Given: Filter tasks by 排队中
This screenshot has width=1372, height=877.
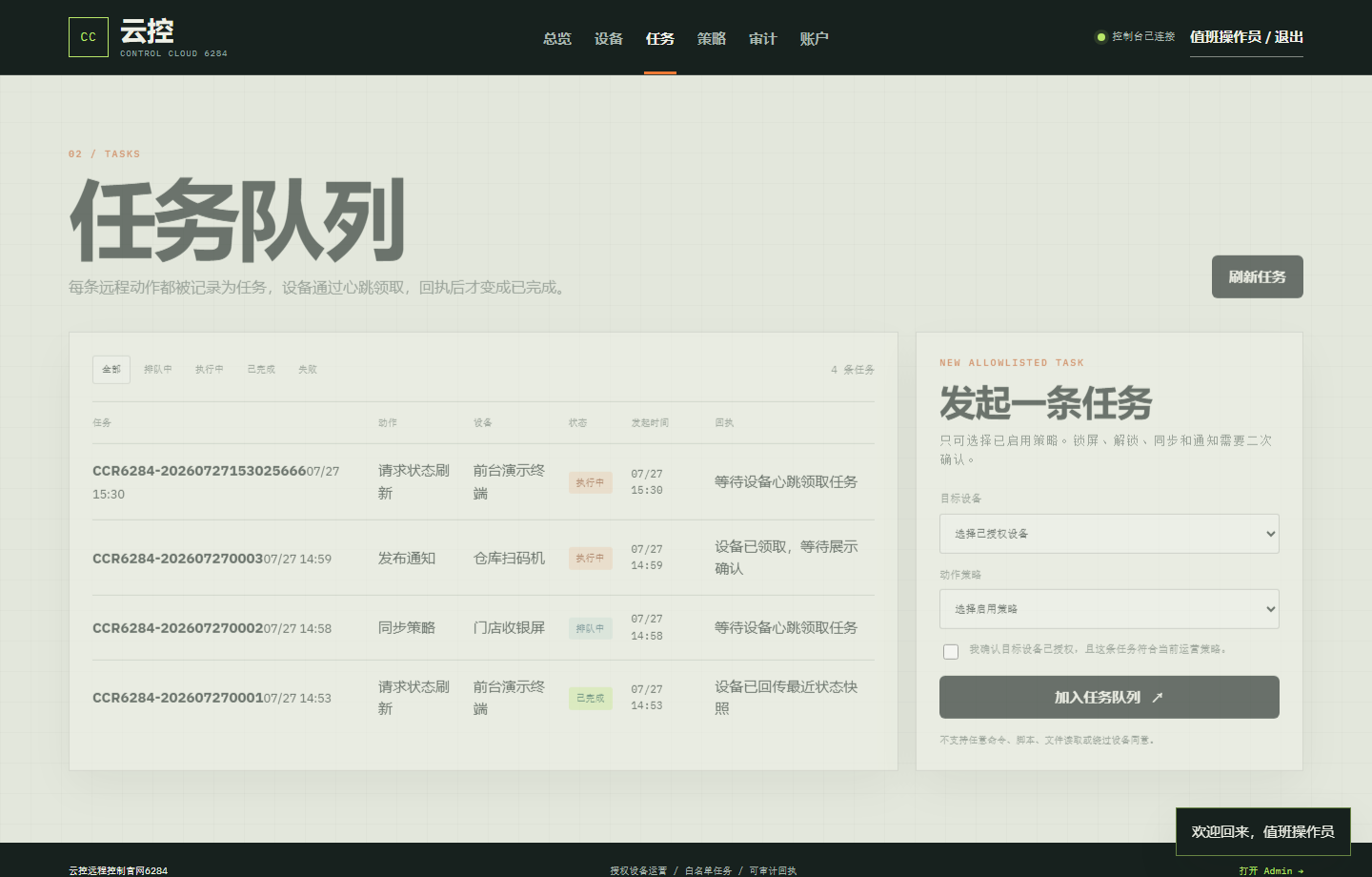Looking at the screenshot, I should [158, 369].
